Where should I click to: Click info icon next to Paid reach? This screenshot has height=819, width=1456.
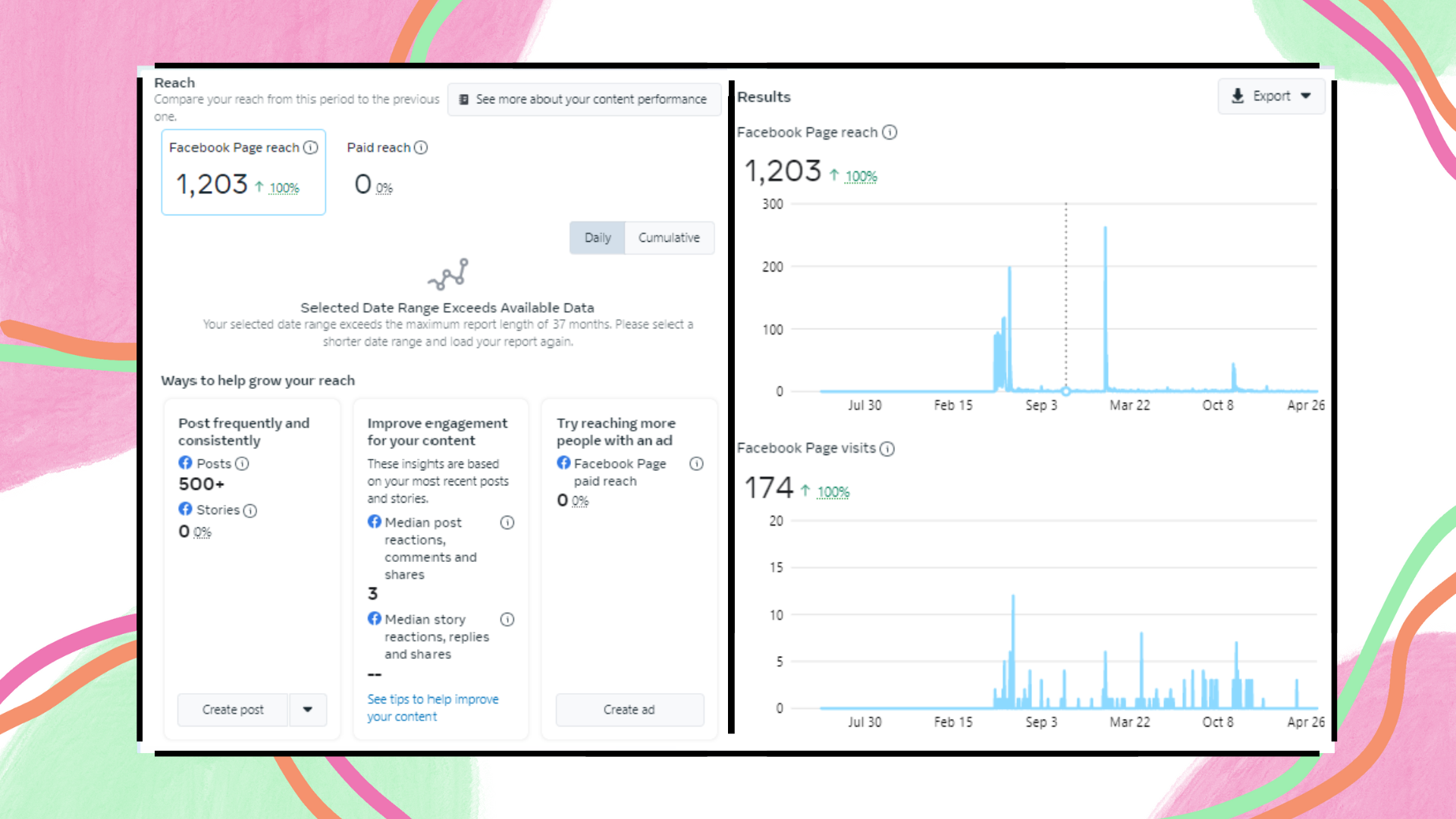[421, 147]
